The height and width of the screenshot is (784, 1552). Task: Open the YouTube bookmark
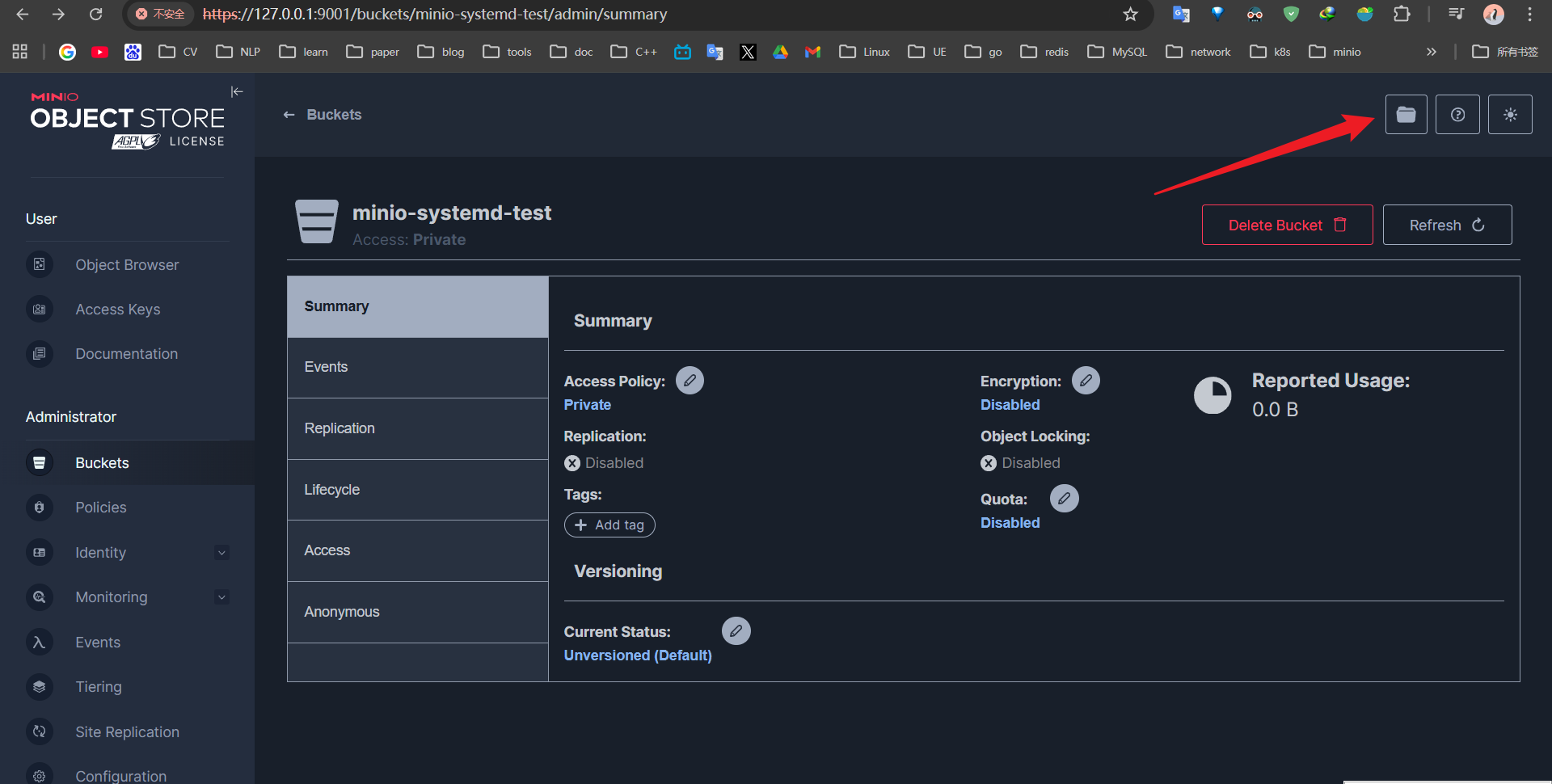[x=100, y=52]
